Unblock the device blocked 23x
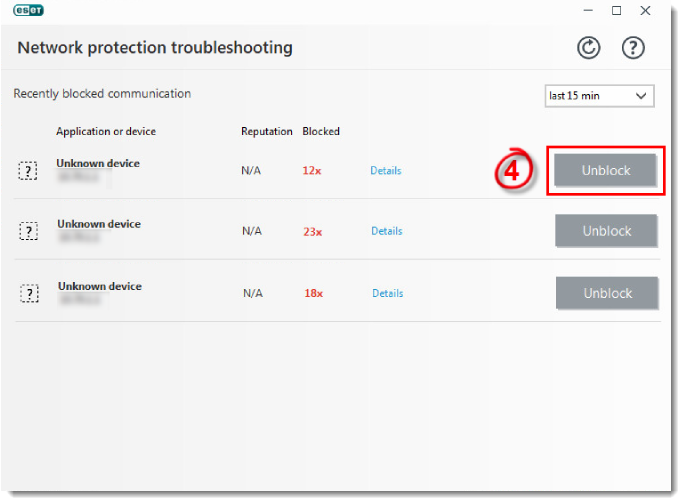 [606, 231]
